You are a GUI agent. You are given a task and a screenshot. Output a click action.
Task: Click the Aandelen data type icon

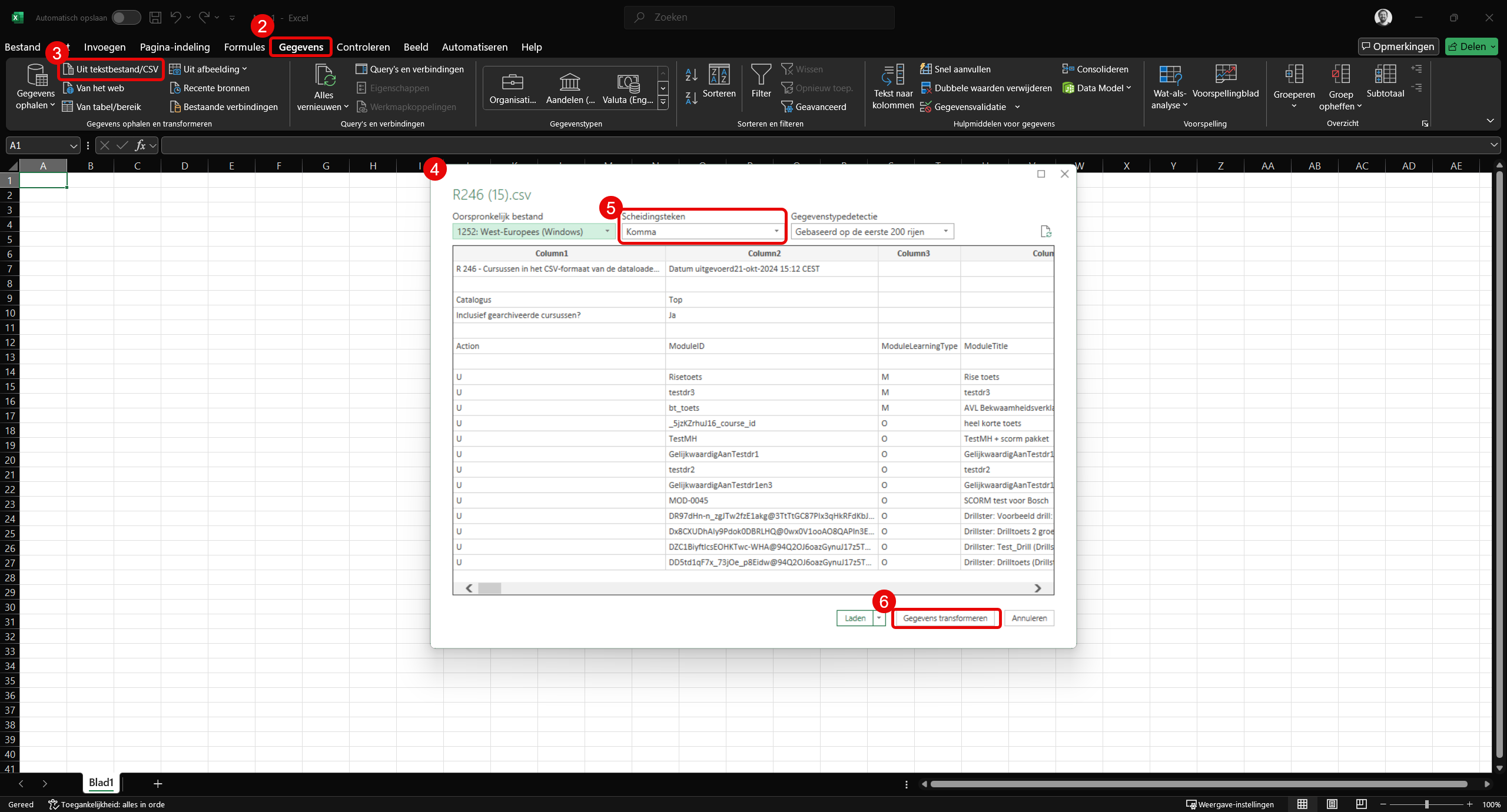[569, 81]
